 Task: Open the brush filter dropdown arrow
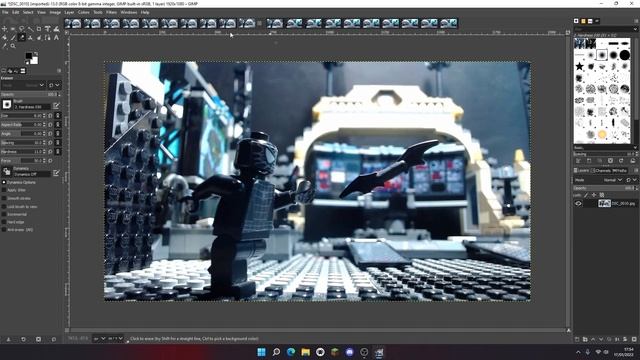pyautogui.click(x=636, y=29)
